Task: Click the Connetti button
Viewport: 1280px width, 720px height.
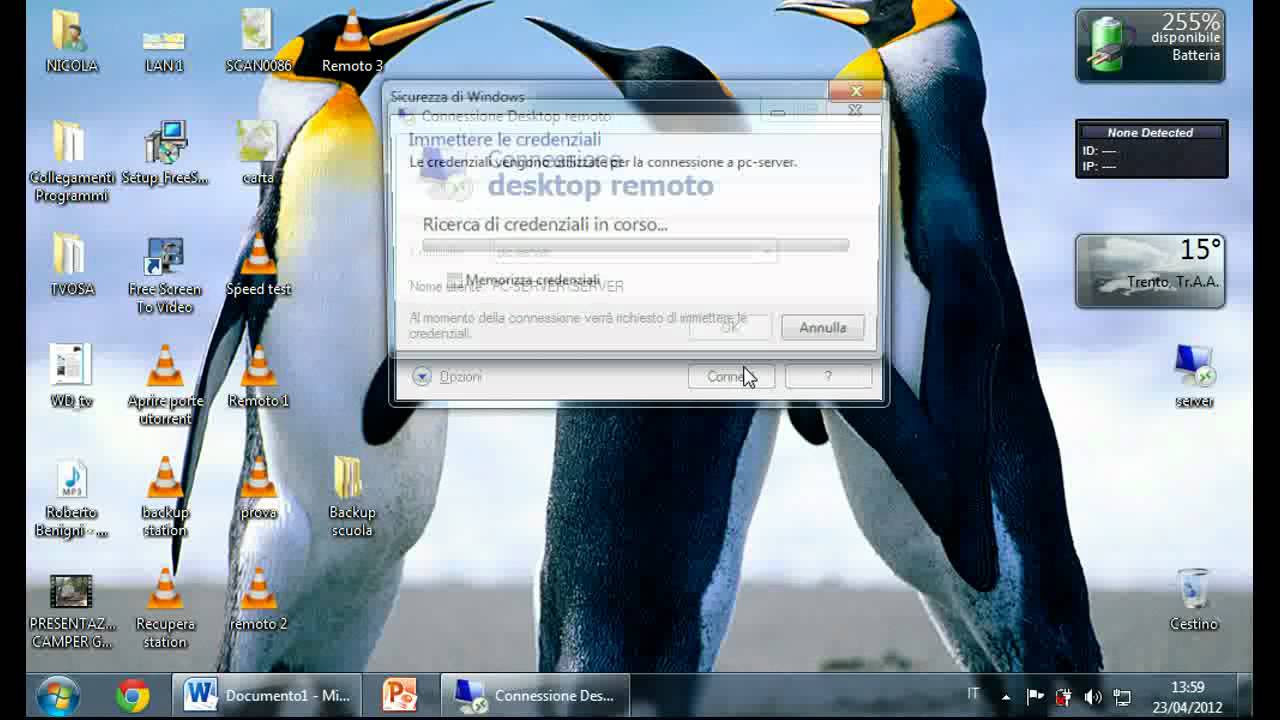Action: [x=731, y=377]
